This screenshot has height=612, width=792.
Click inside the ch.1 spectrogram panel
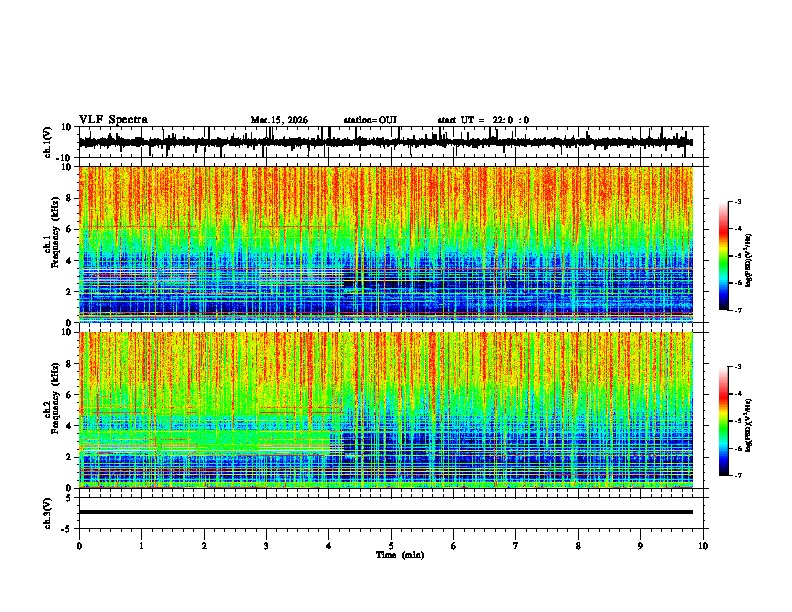point(385,244)
